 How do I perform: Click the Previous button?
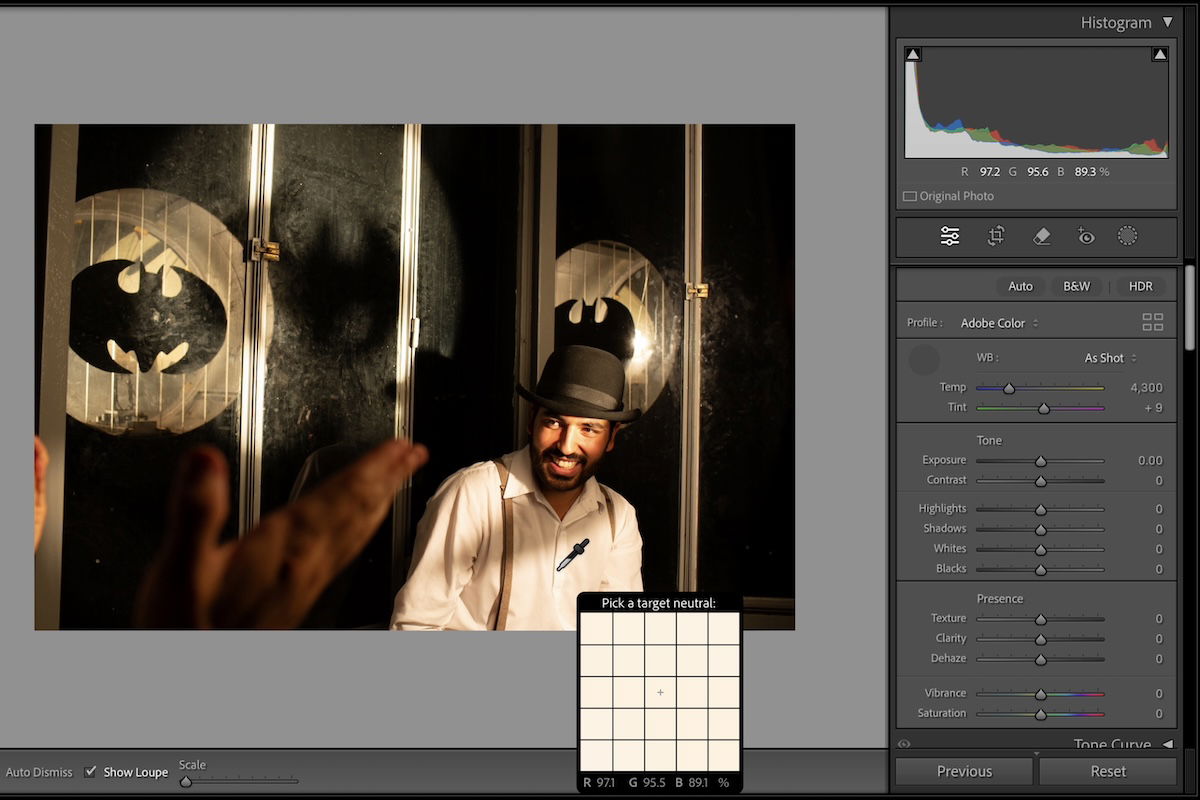coord(964,771)
